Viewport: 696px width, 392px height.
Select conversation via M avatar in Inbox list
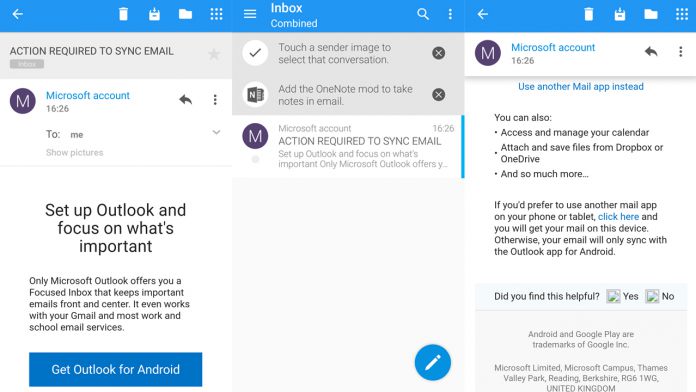pyautogui.click(x=255, y=136)
